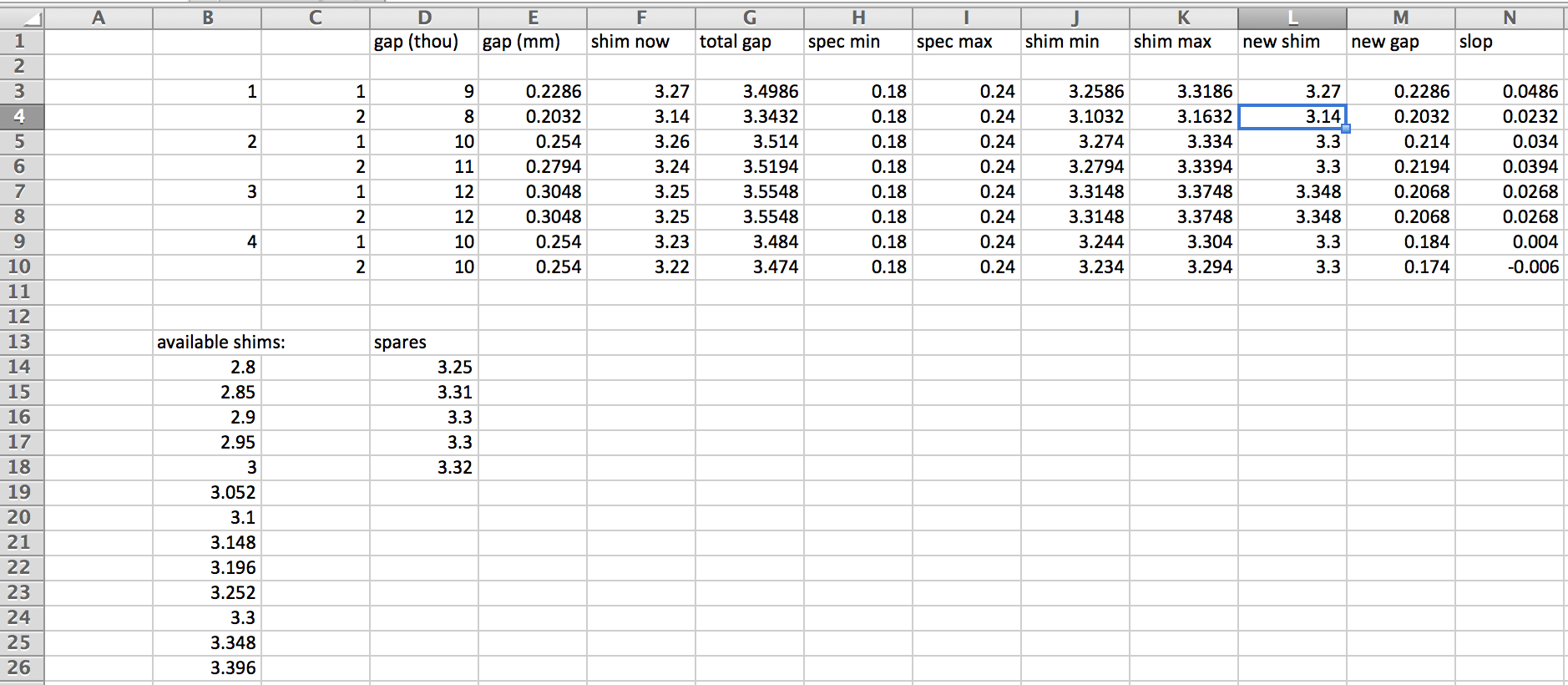1568x685 pixels.
Task: Select the row 26 header
Action: tap(22, 668)
